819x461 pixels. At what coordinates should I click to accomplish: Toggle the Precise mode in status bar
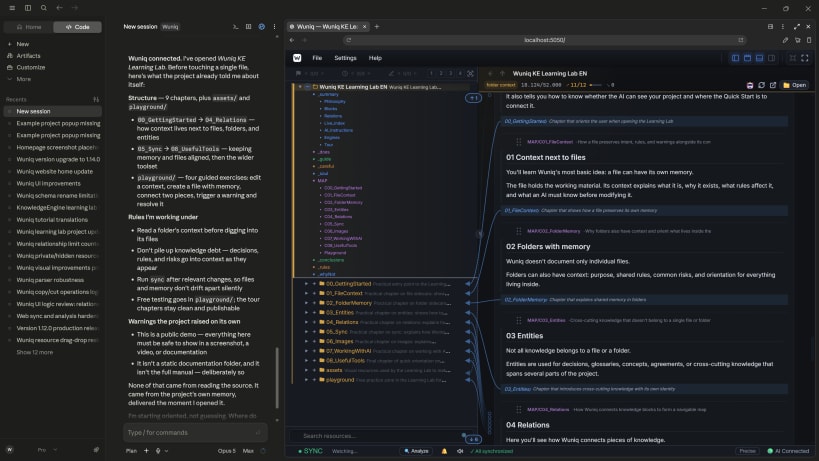747,451
